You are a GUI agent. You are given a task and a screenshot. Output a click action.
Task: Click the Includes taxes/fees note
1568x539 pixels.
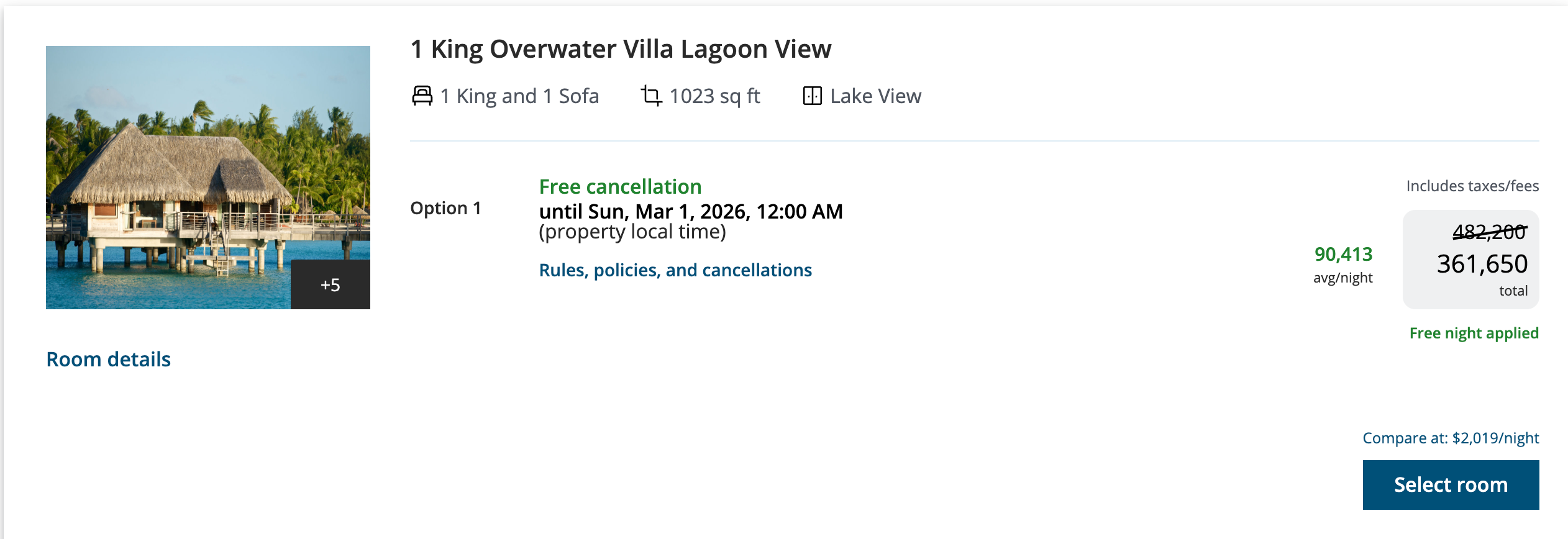1472,186
